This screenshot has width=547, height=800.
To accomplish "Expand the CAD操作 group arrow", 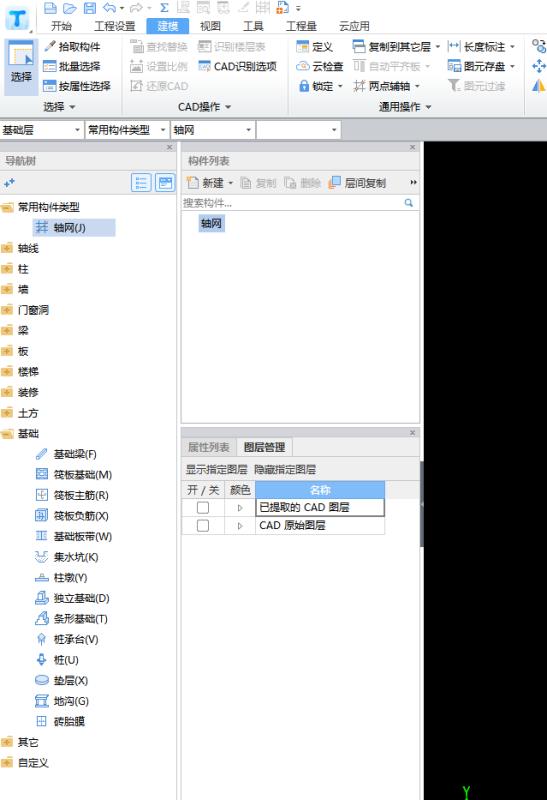I will [x=228, y=107].
